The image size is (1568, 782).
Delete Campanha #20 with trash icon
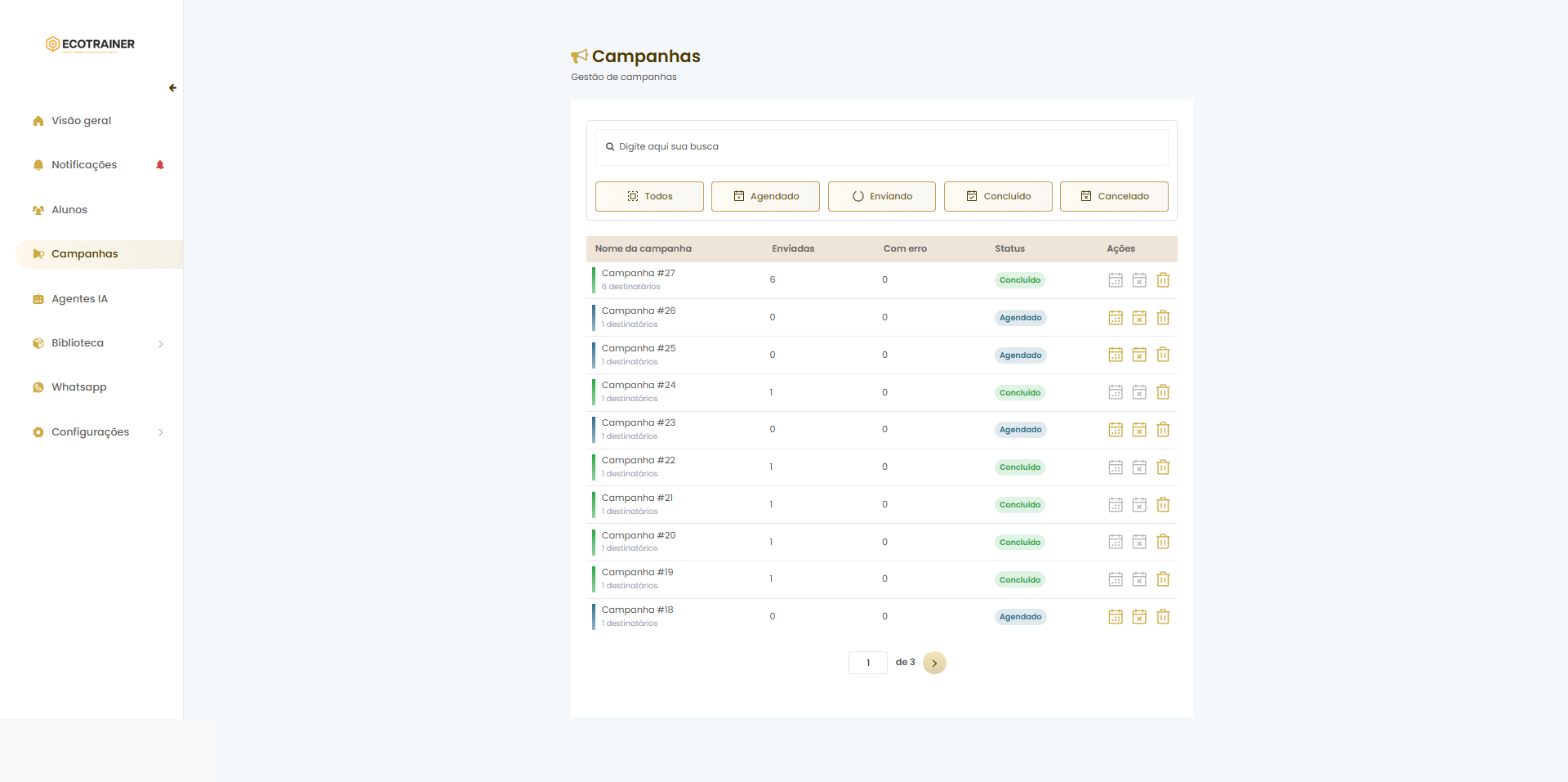coord(1163,542)
